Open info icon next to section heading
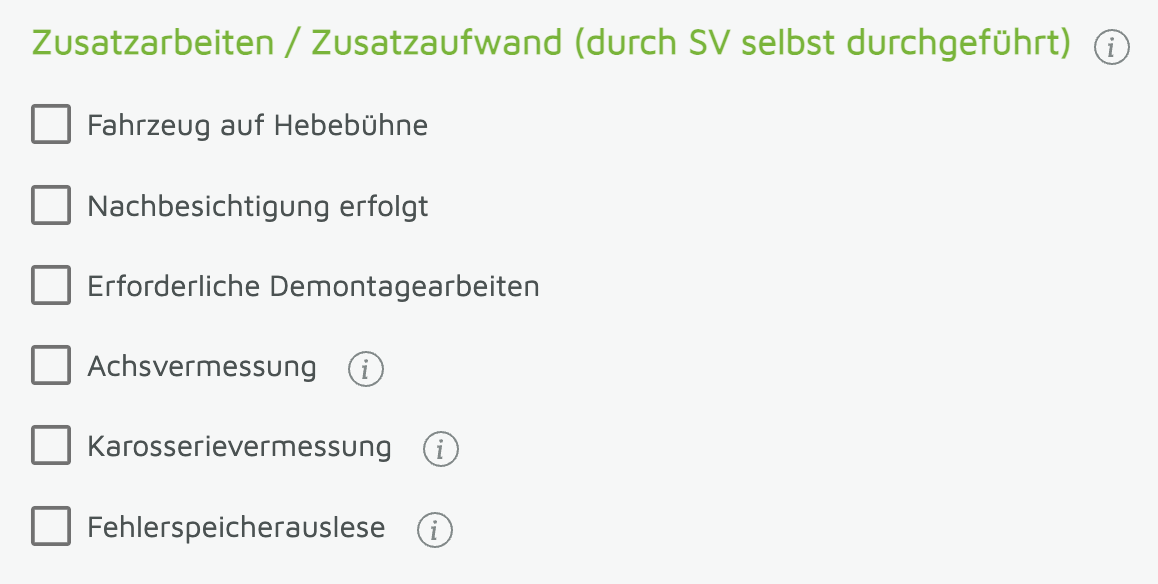 [1111, 47]
